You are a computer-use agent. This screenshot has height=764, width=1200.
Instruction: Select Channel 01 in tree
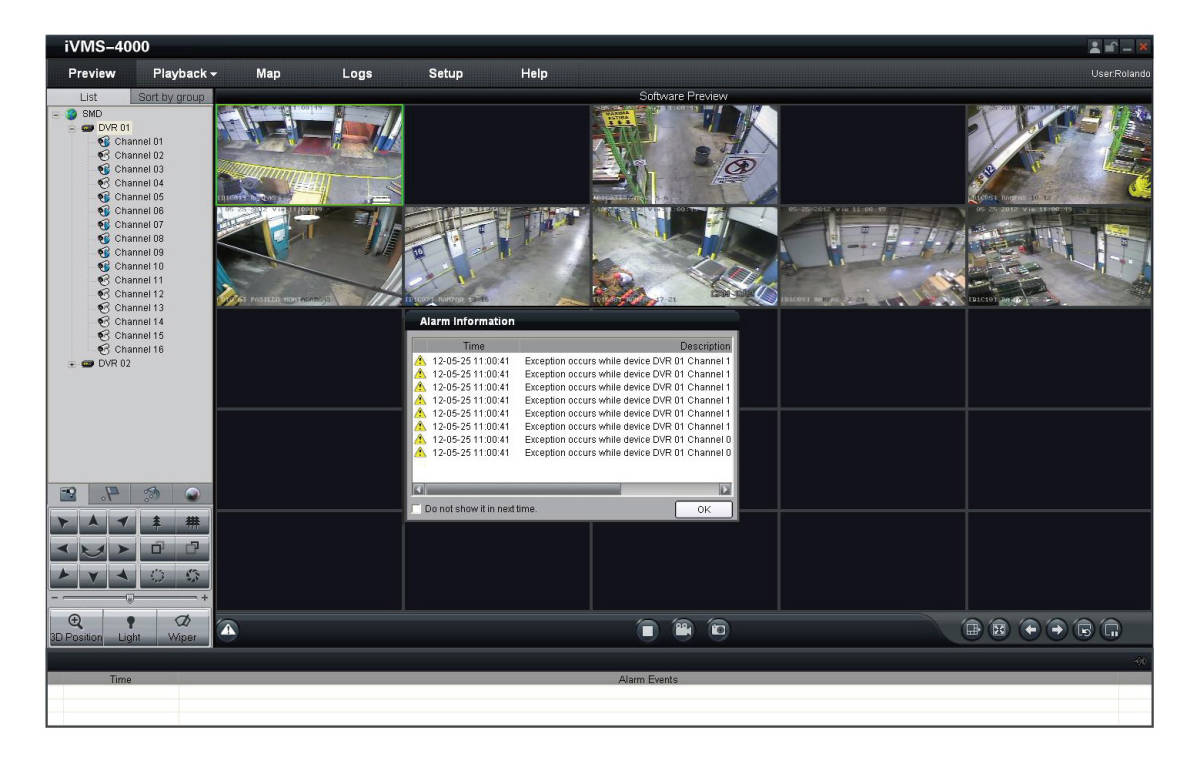click(139, 142)
